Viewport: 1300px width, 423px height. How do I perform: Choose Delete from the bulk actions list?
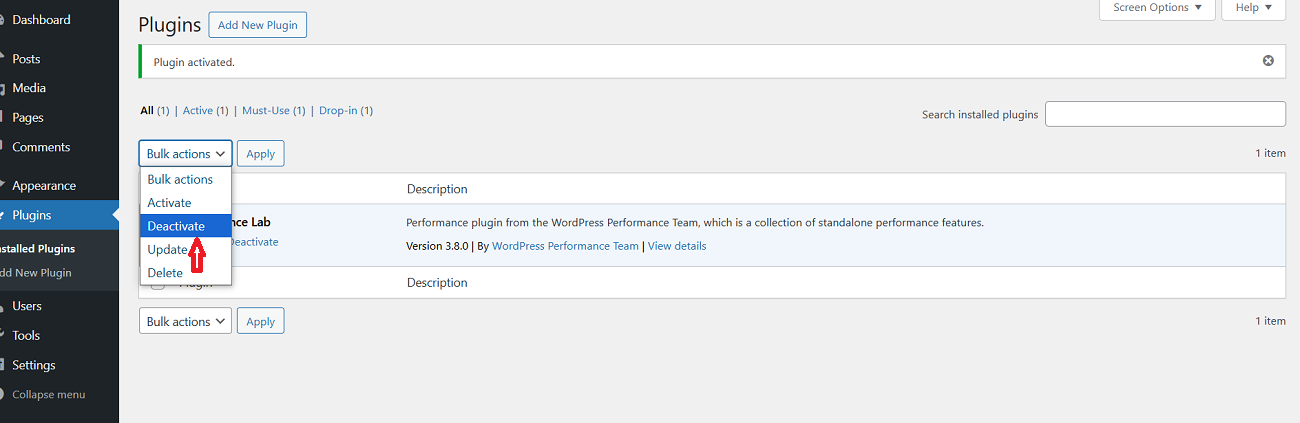185,273
